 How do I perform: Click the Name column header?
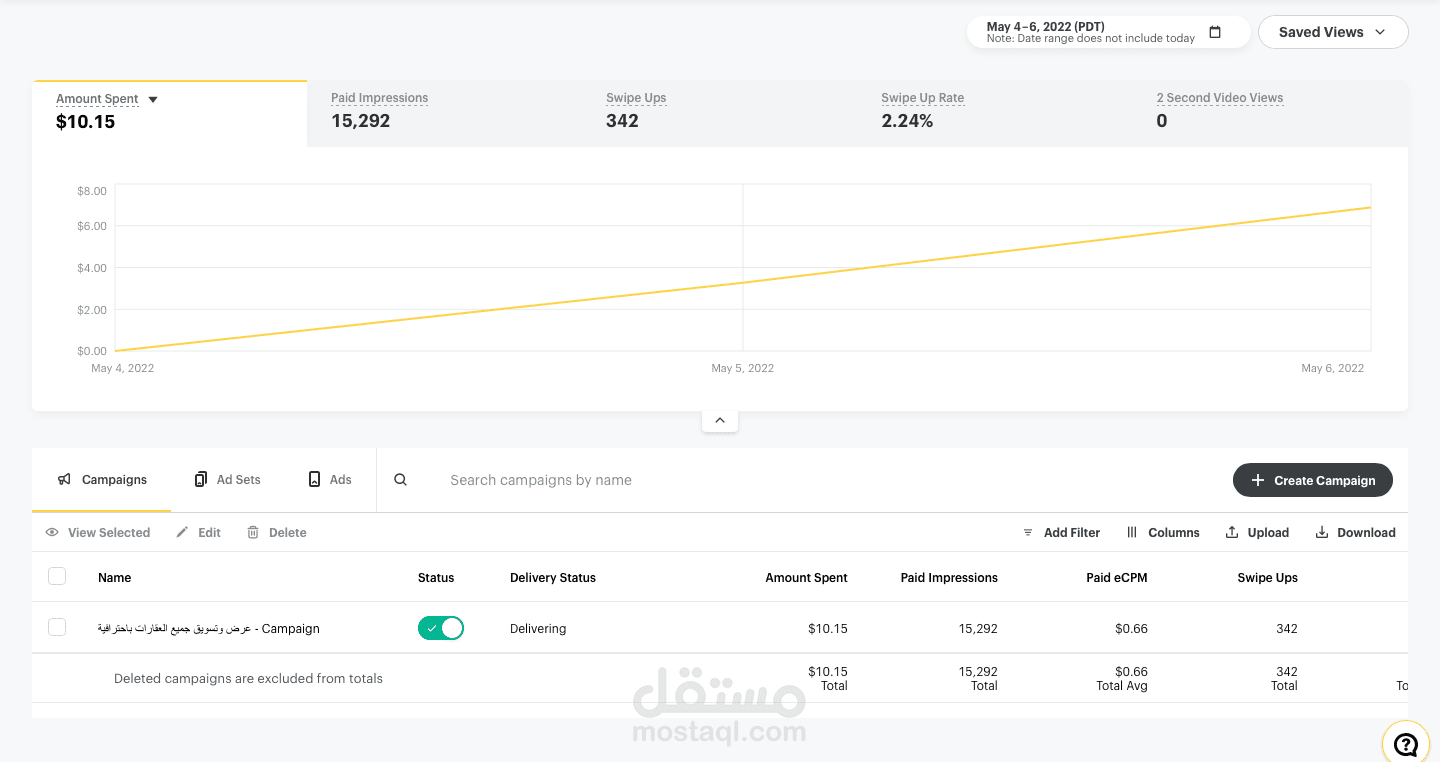pos(115,578)
